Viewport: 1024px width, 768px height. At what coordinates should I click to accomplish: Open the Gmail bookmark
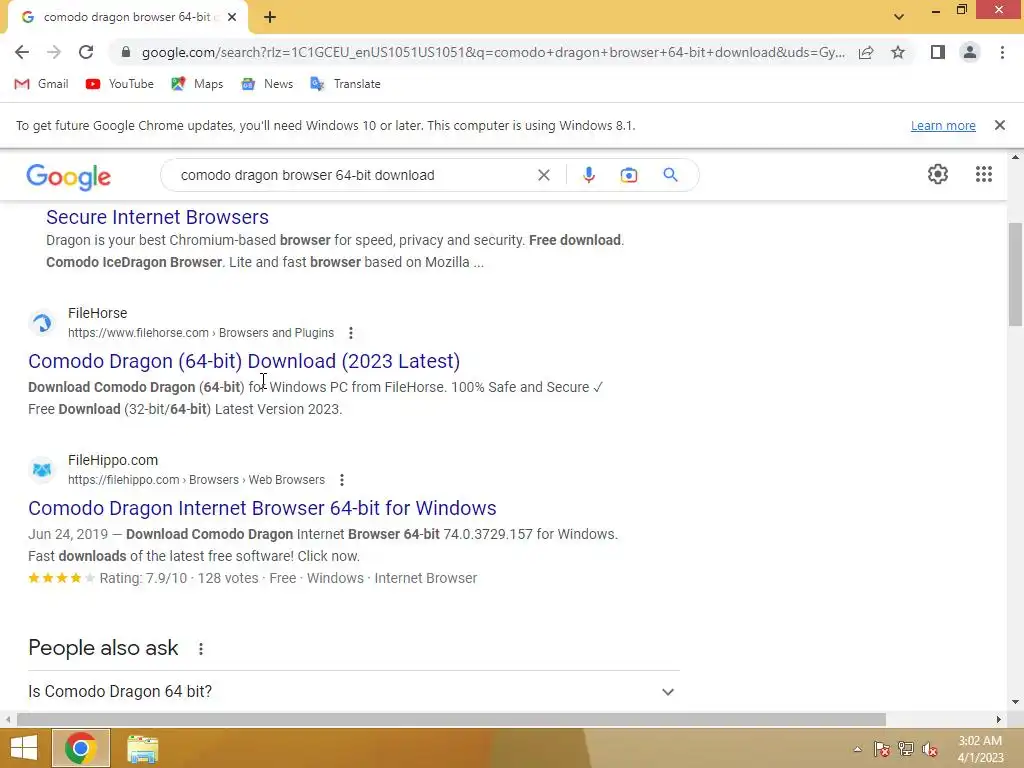(41, 84)
